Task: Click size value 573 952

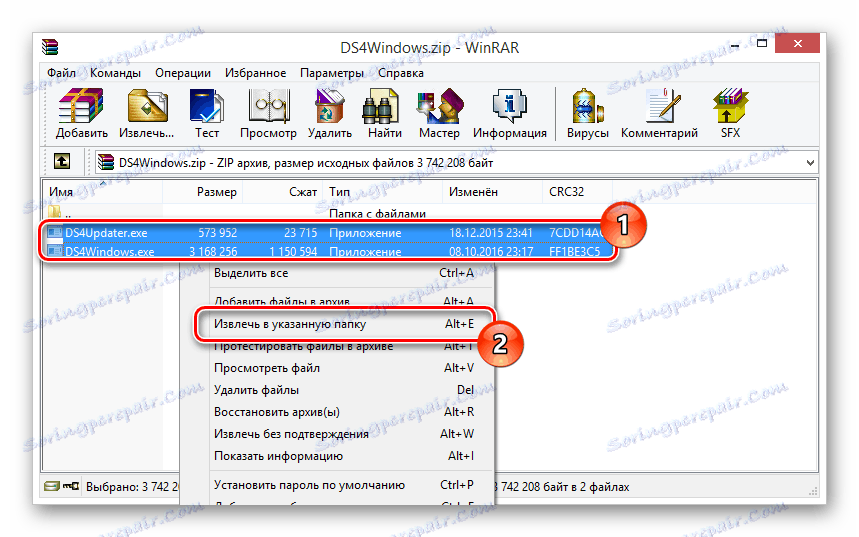Action: pos(217,233)
